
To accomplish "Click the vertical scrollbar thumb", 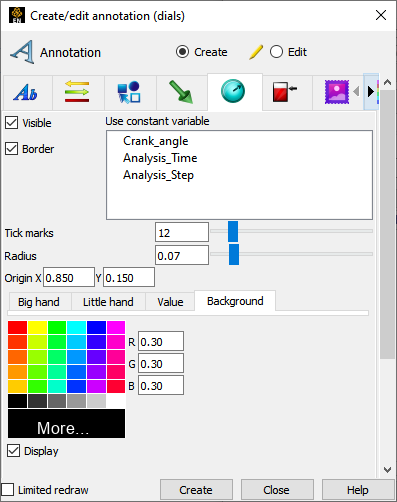I will click(387, 224).
